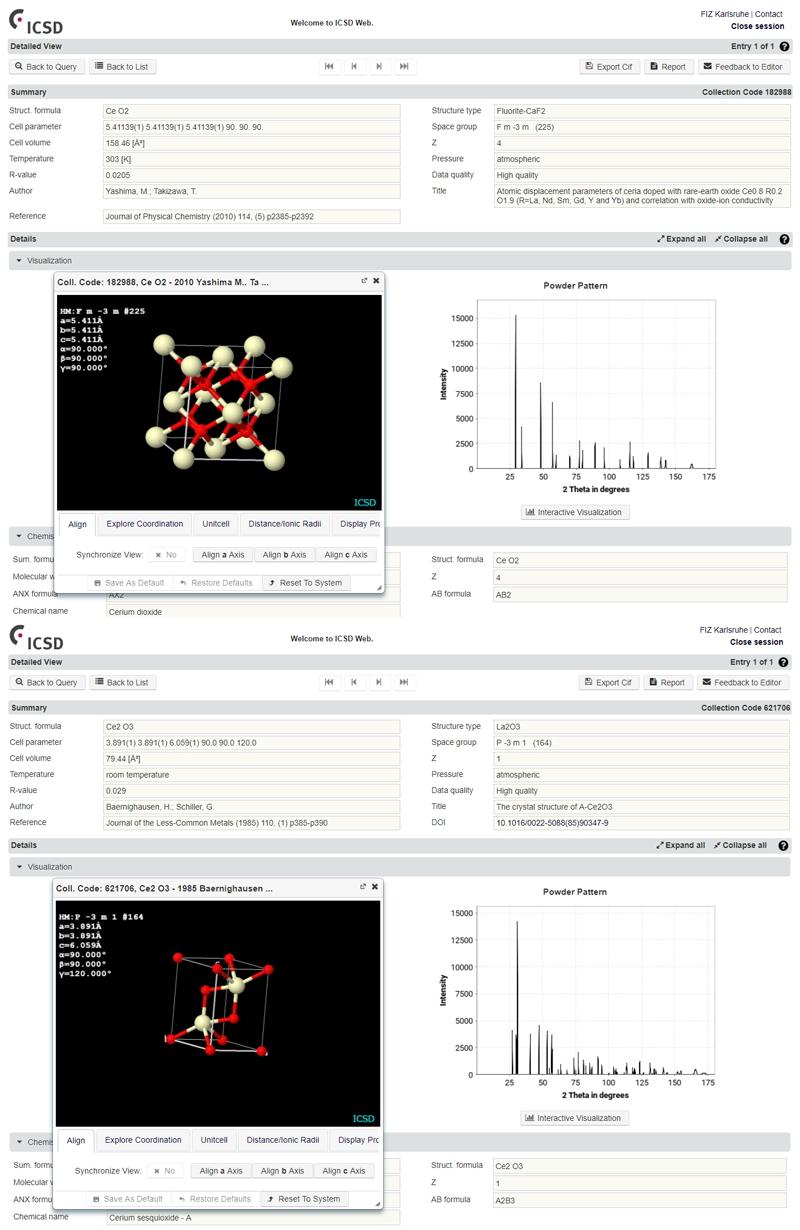
Task: Open Unitcell tab in Ce2 O3 viewer
Action: point(214,1140)
